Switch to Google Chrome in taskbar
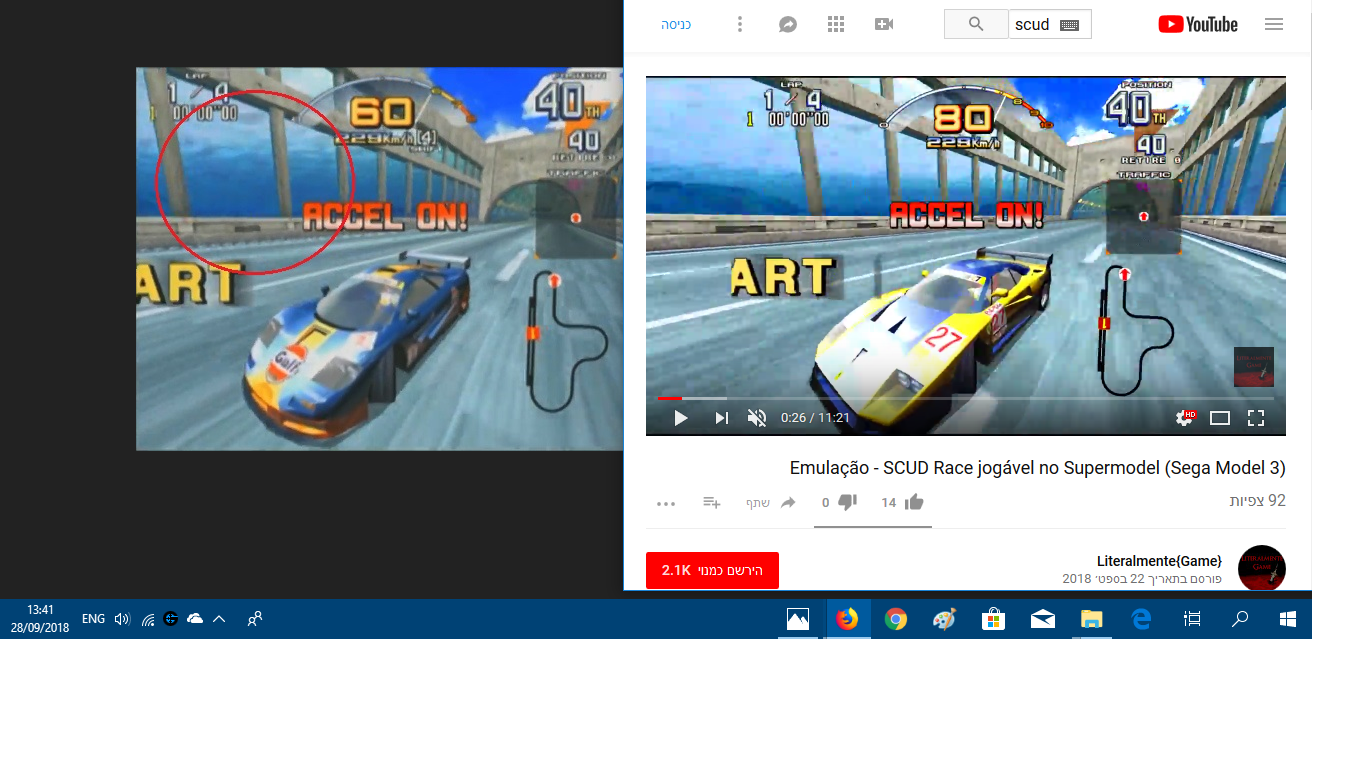1360x768 pixels. coord(896,619)
